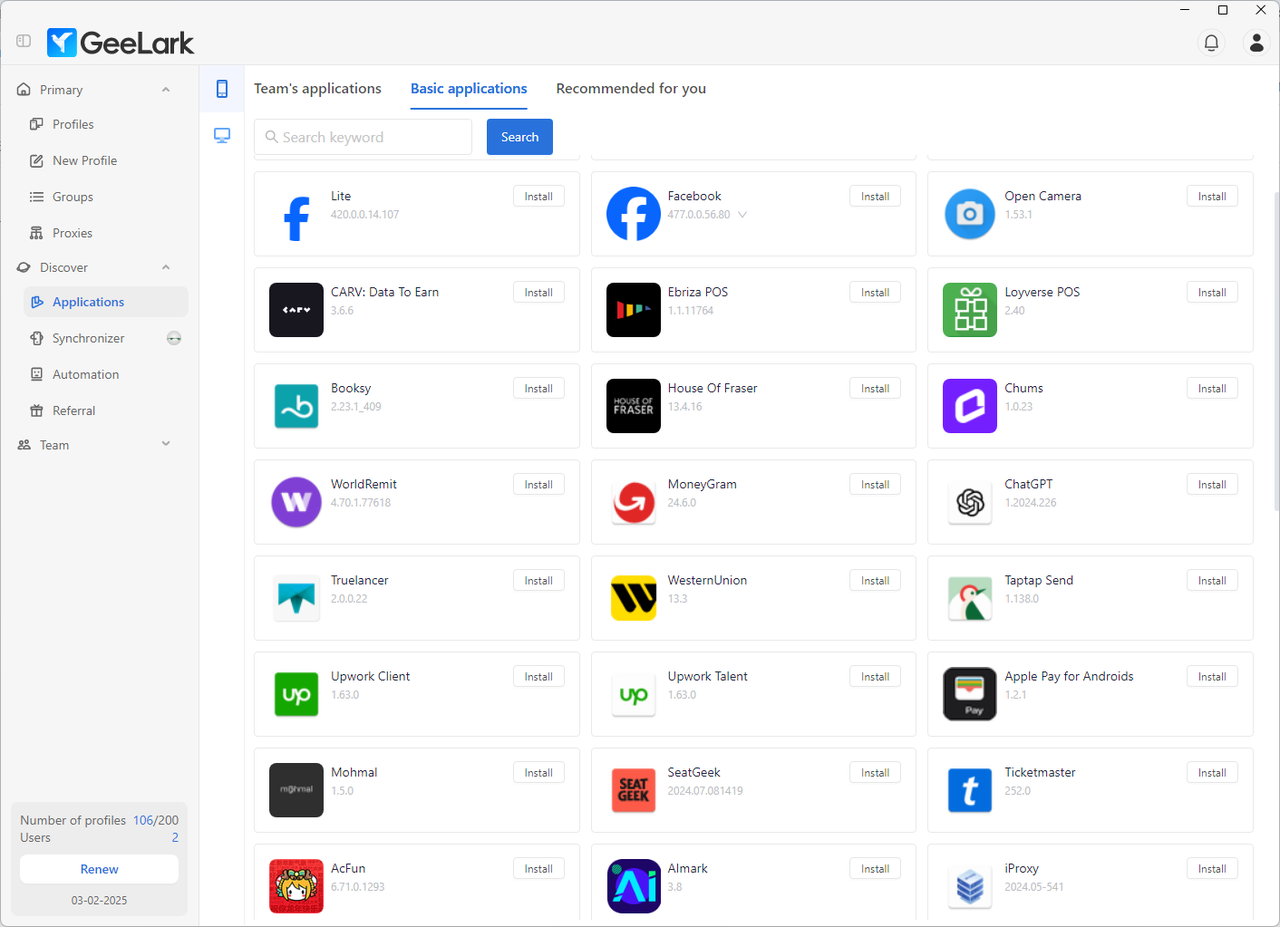
Task: Open Recommended for you tab
Action: click(x=631, y=88)
